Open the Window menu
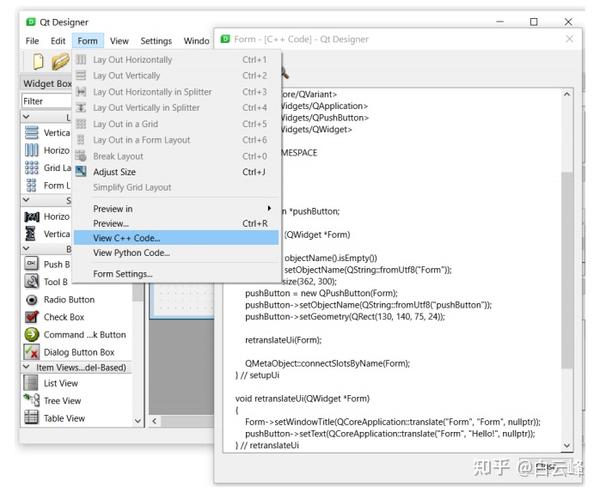Screen dimensions: 600x493 click(x=196, y=41)
